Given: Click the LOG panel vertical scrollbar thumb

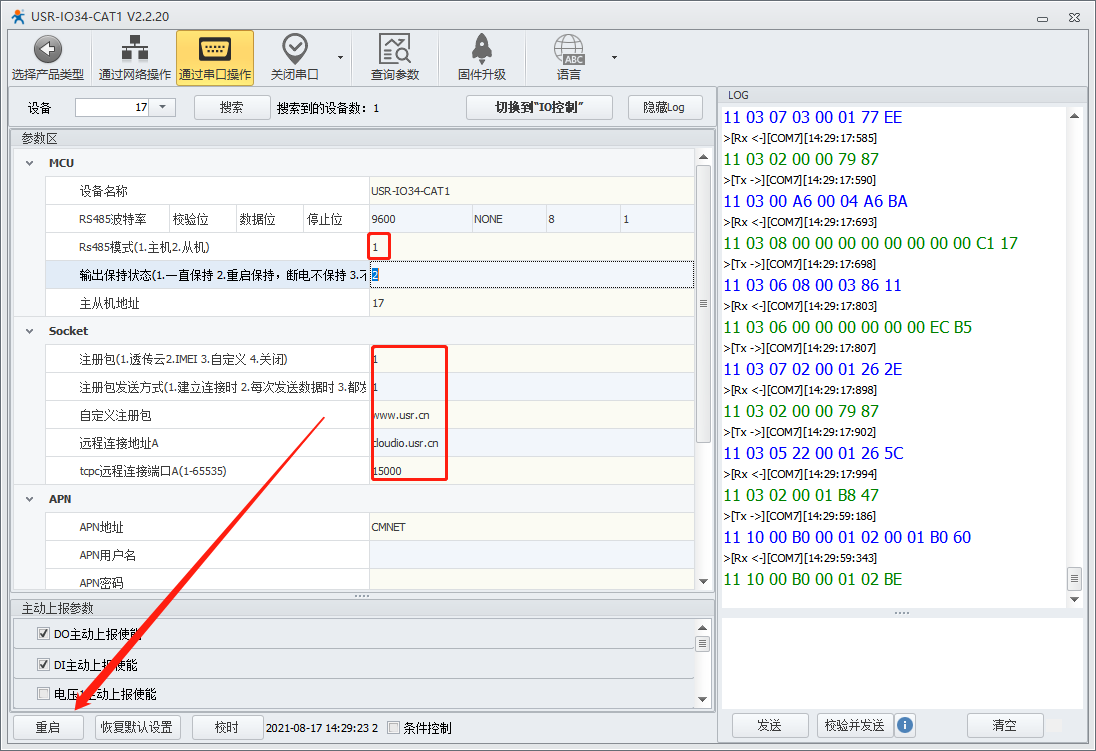Looking at the screenshot, I should tap(1075, 578).
